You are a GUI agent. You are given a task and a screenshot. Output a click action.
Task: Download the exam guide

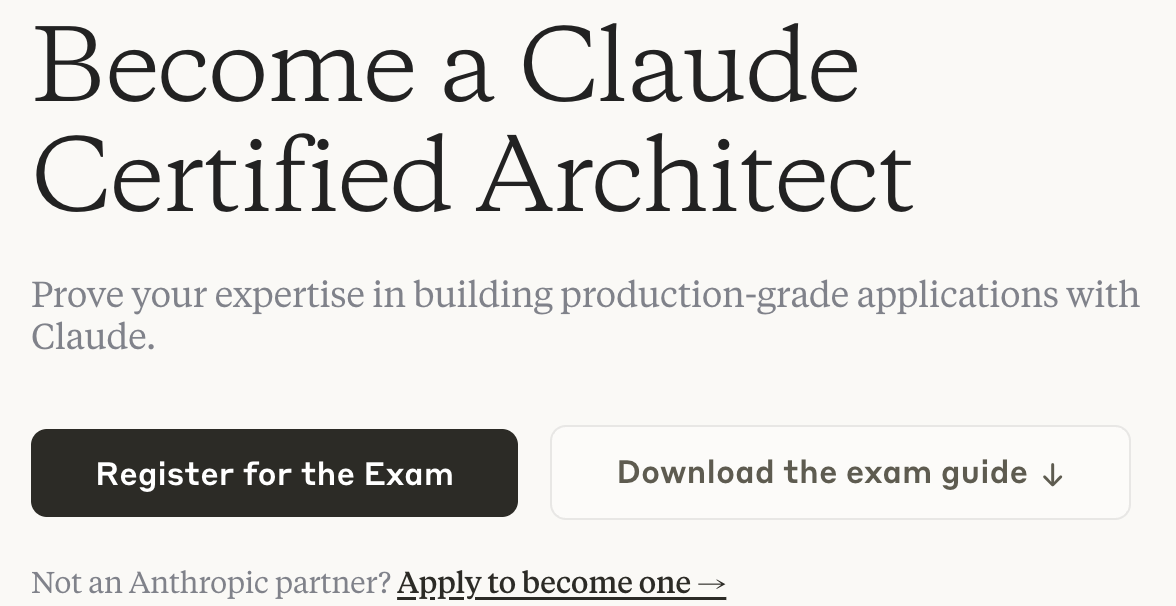click(840, 473)
